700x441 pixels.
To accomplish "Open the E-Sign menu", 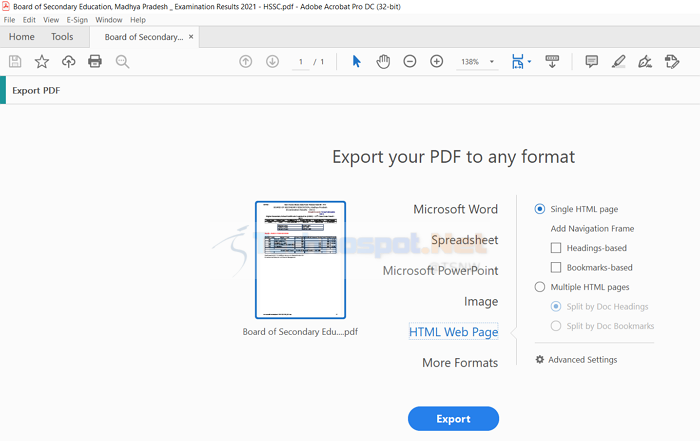I will (77, 20).
